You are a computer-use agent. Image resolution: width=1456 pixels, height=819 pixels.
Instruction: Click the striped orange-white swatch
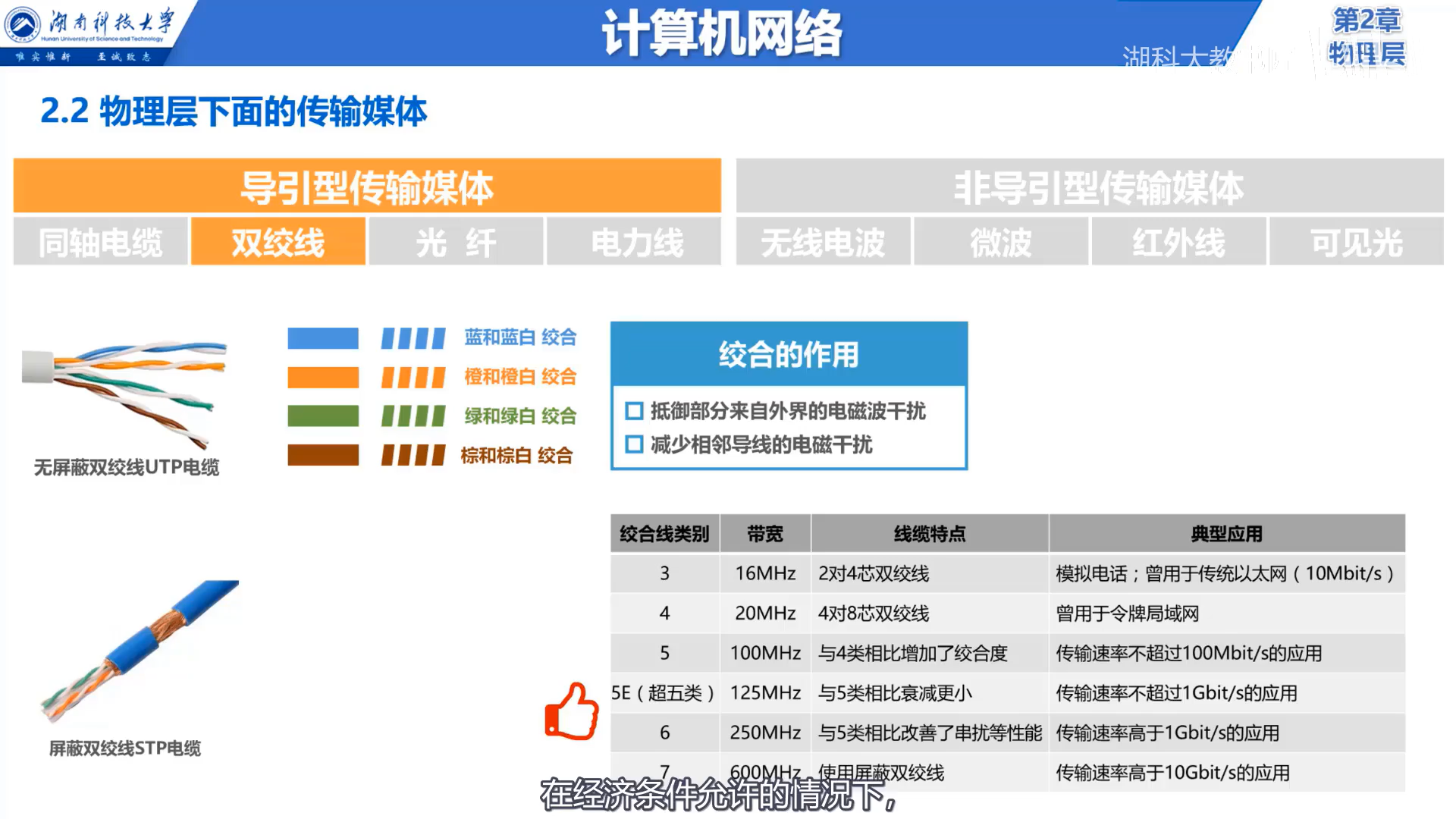tap(413, 377)
